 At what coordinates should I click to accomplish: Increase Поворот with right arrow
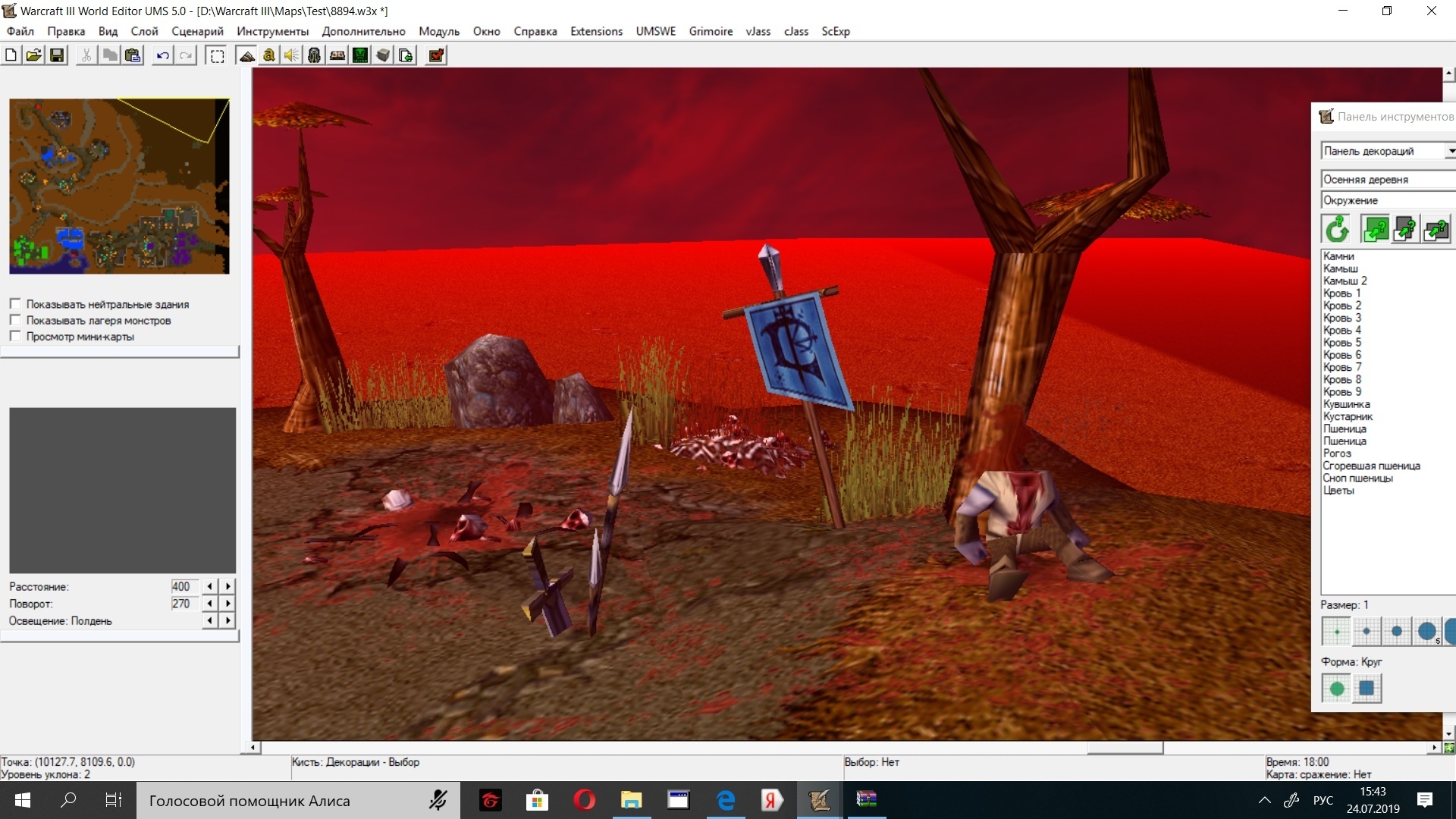(x=227, y=604)
